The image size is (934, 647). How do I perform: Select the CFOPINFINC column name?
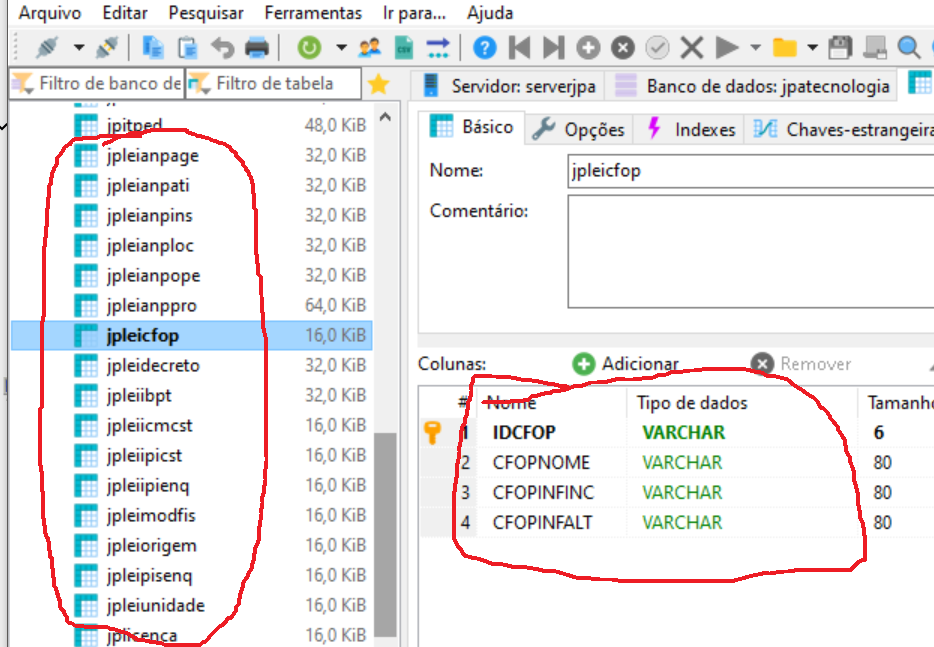tap(543, 493)
